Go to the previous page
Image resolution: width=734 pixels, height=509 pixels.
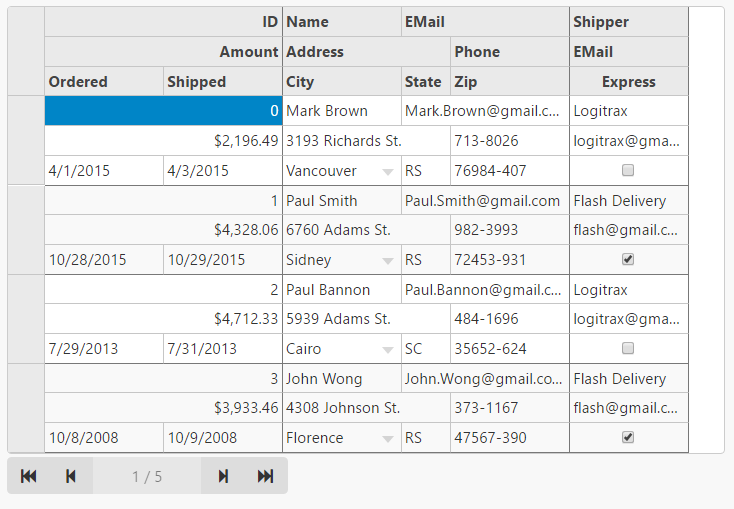71,476
